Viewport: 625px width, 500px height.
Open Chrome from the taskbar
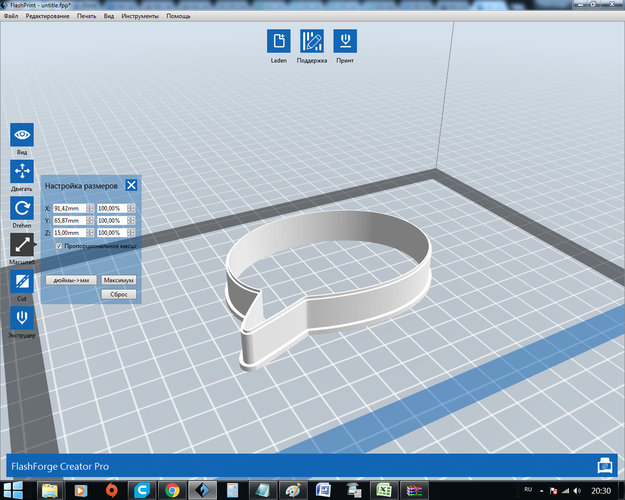click(x=172, y=490)
